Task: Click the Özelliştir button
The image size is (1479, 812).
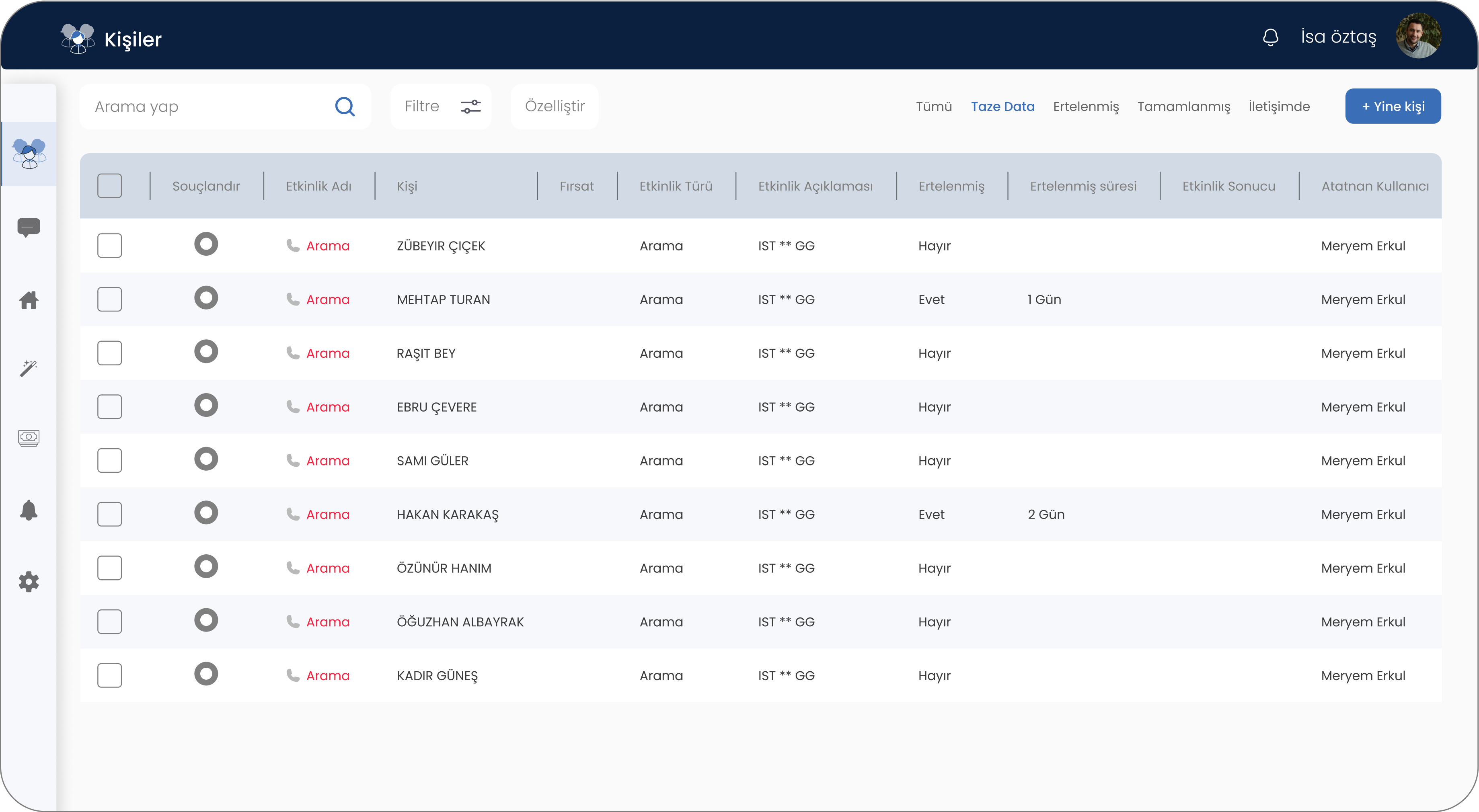Action: point(555,106)
